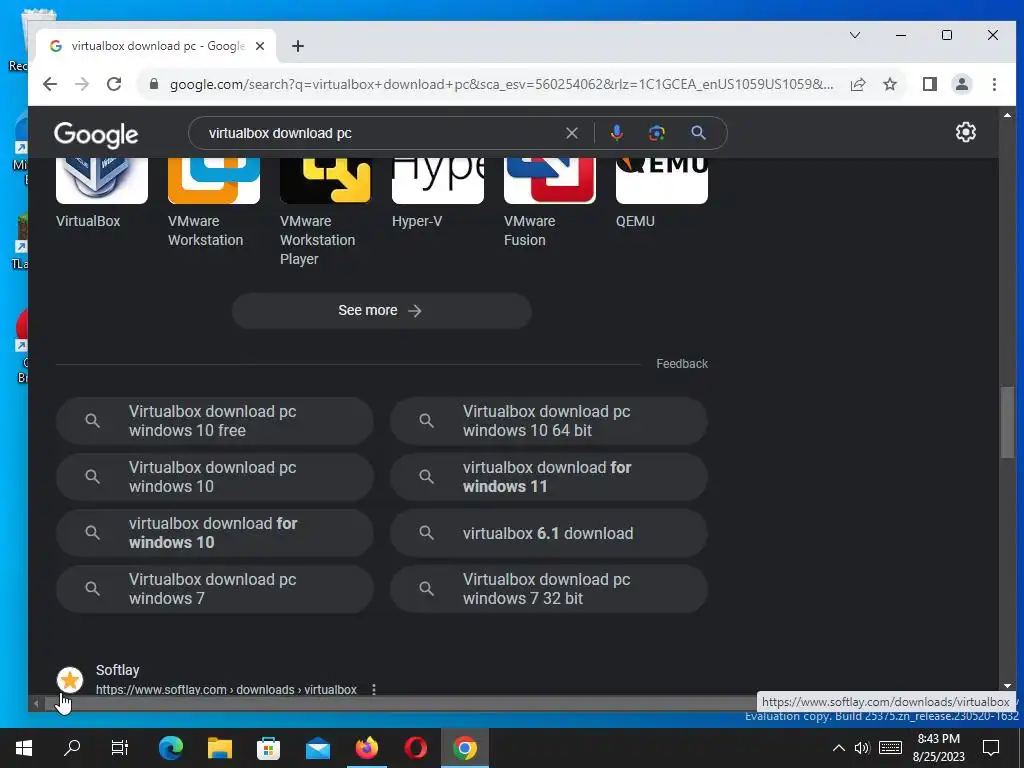Click the Chrome taskbar icon
The image size is (1024, 768).
[x=464, y=748]
